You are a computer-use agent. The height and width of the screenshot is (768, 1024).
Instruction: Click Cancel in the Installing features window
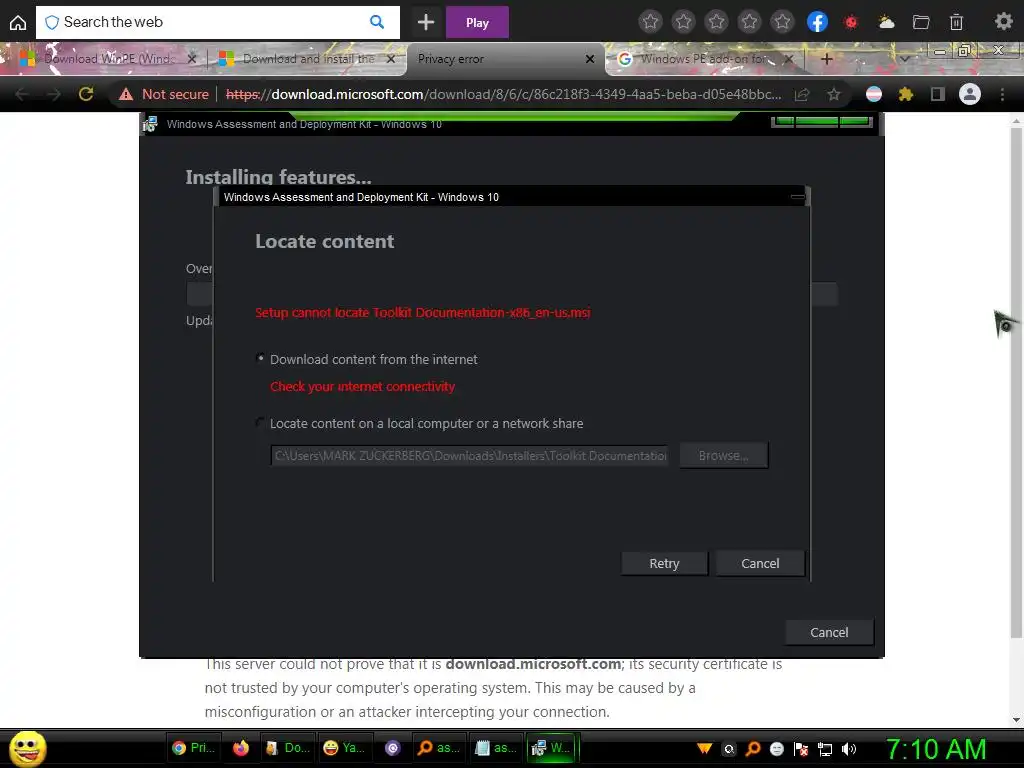pyautogui.click(x=829, y=632)
